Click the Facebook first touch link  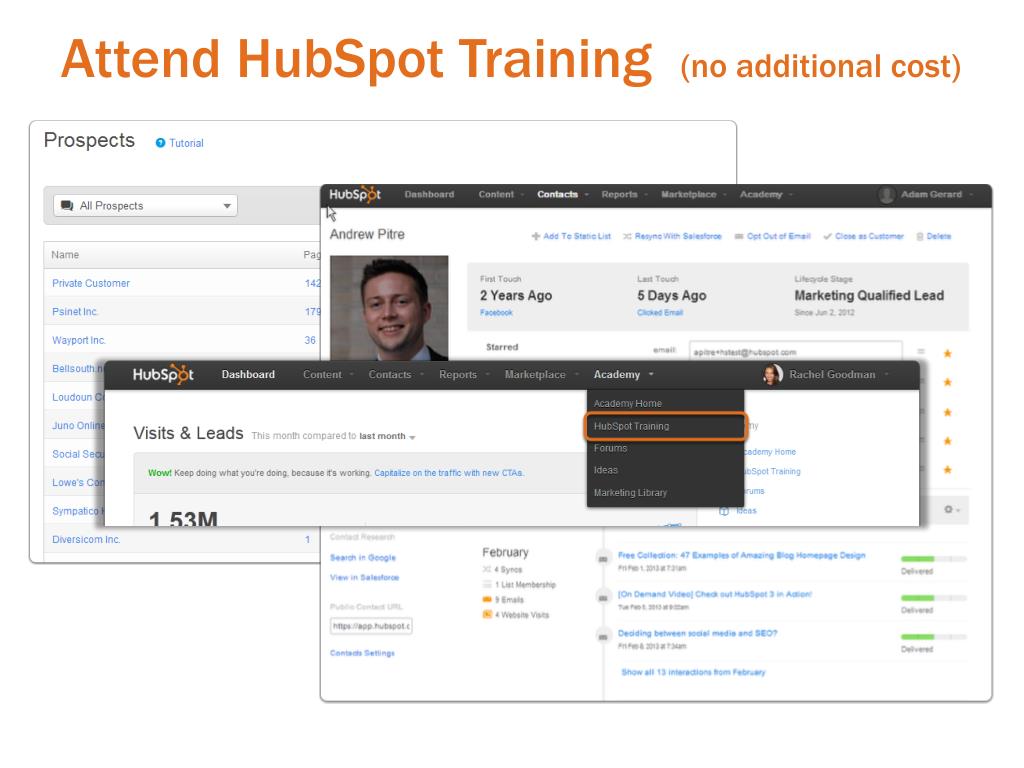[x=496, y=313]
